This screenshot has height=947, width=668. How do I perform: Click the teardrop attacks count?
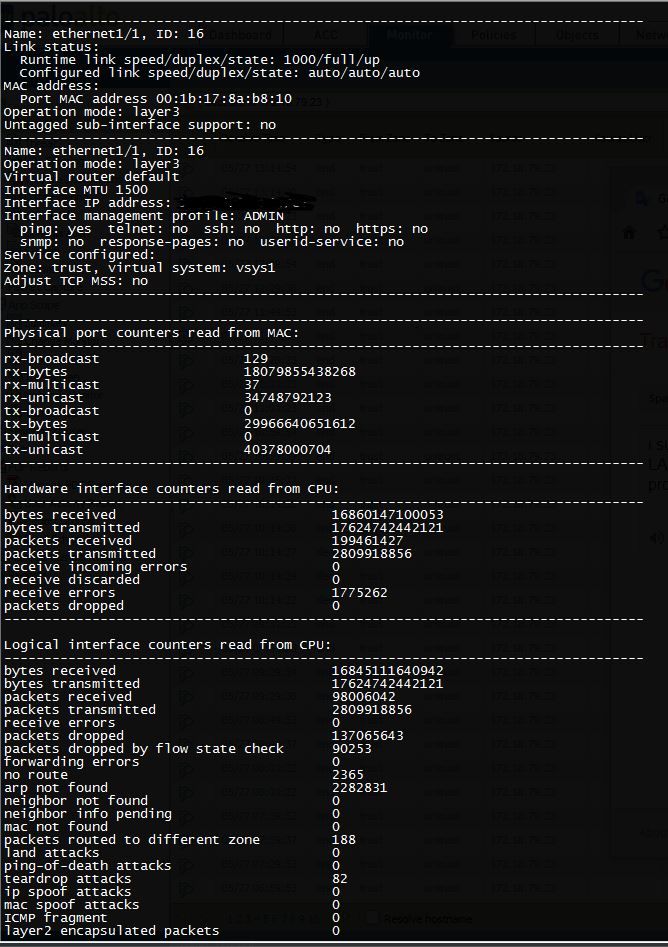(x=339, y=879)
